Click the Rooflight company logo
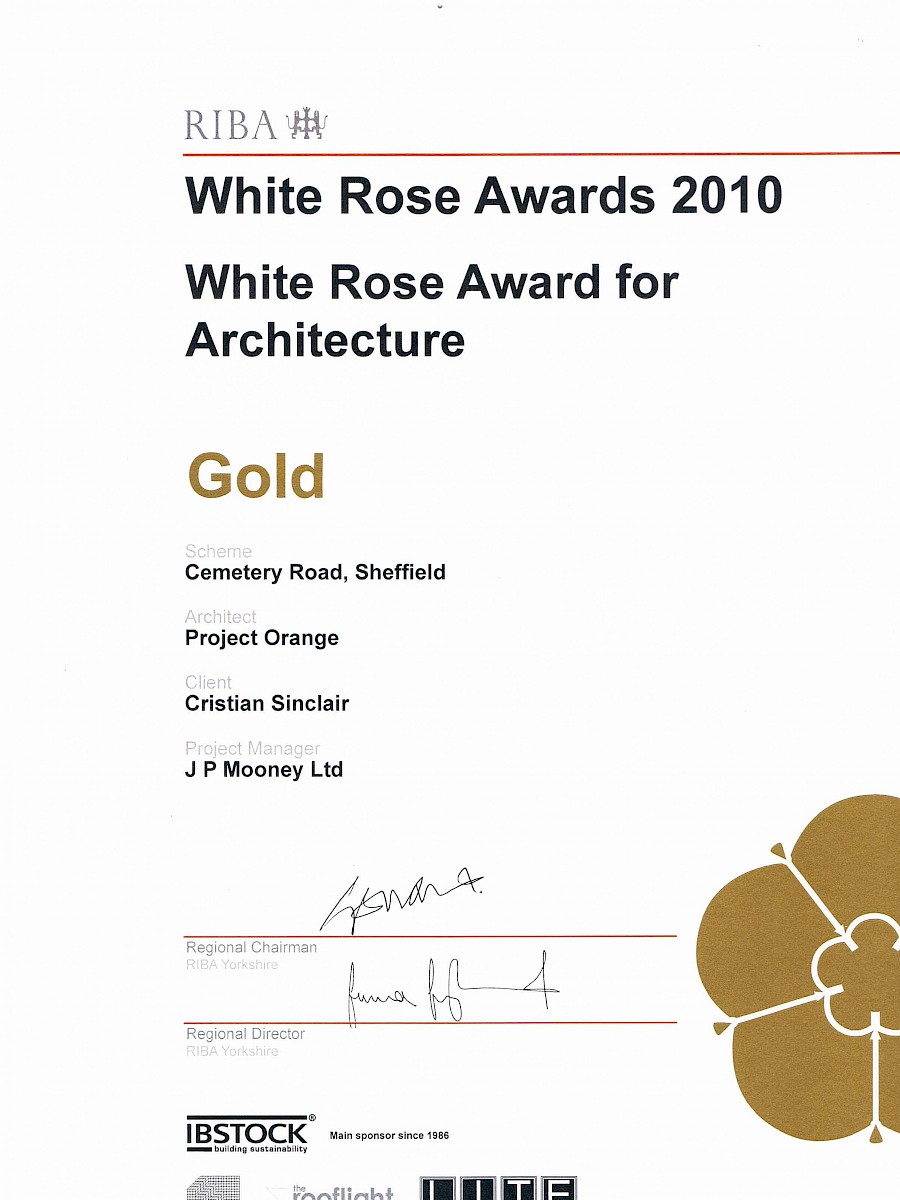This screenshot has width=900, height=1200. tap(335, 1191)
